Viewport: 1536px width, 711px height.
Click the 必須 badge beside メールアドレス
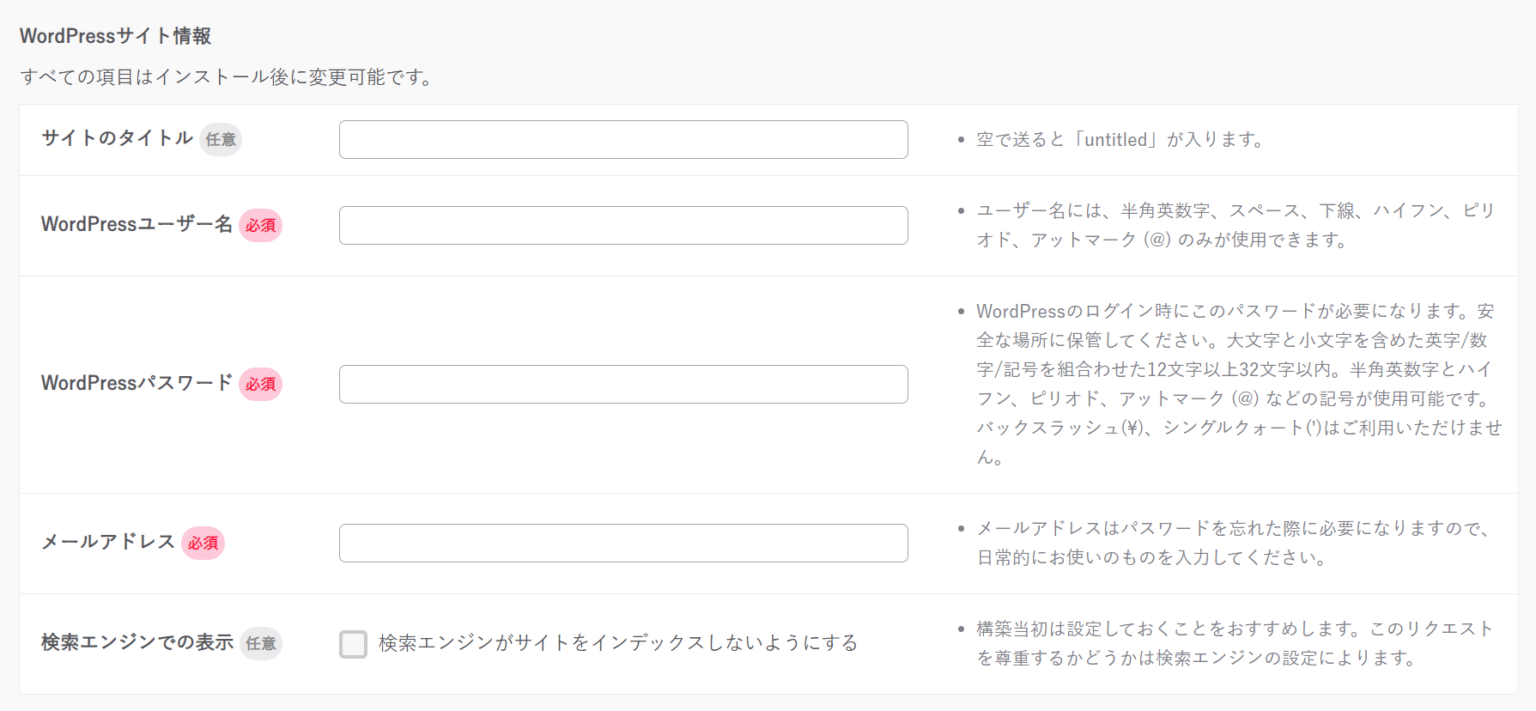pos(203,543)
